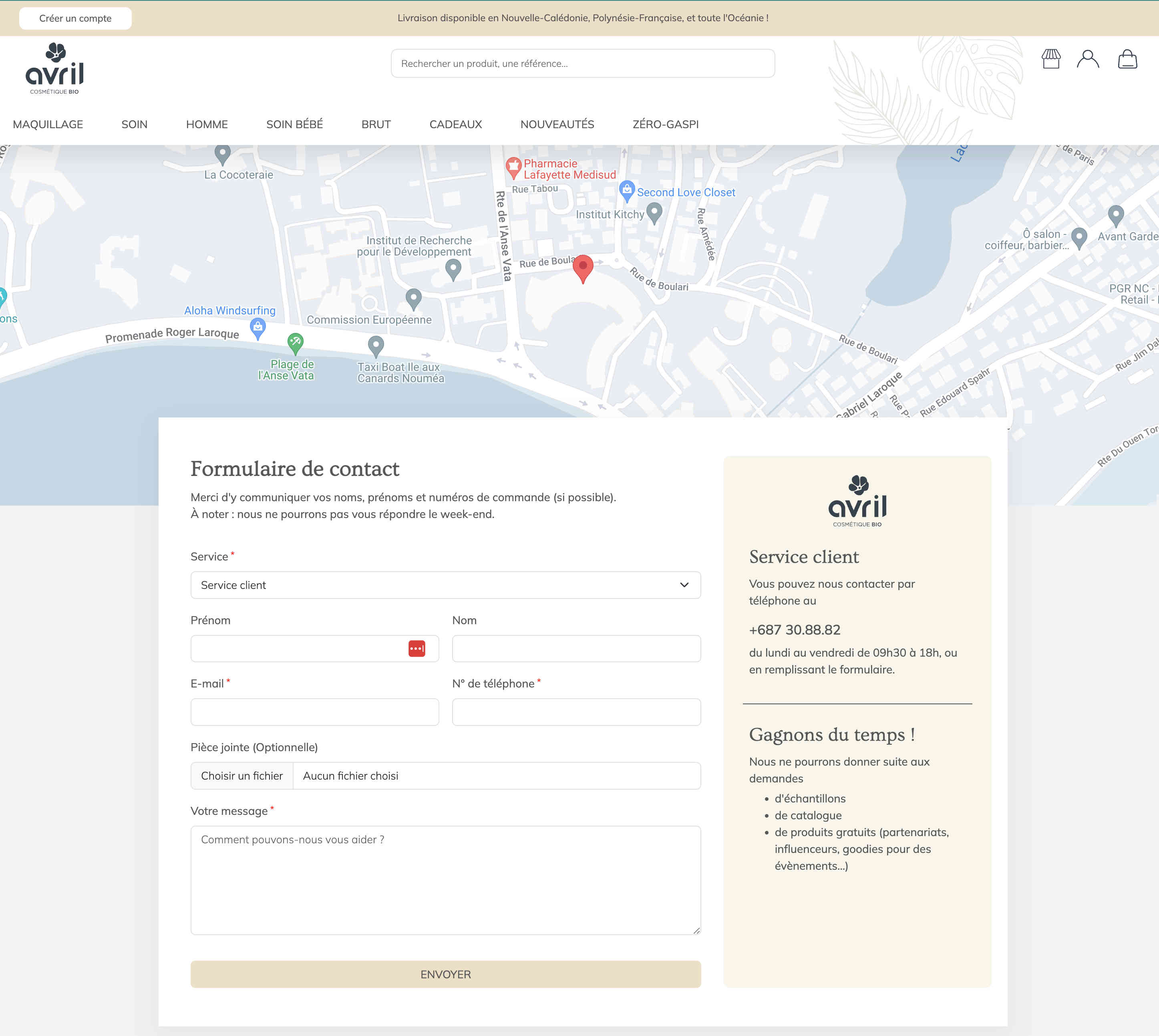Expand the Service dropdown
Viewport: 1159px width, 1036px height.
pos(445,585)
